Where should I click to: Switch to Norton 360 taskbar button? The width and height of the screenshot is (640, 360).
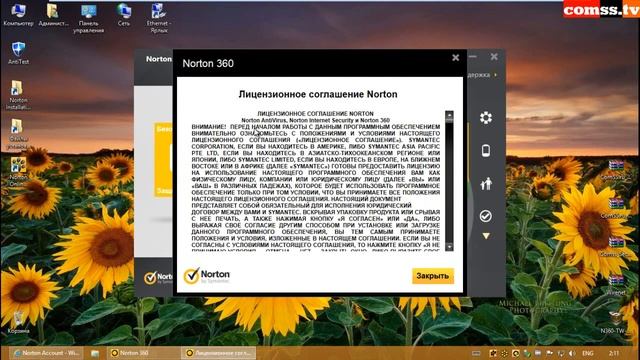(143, 353)
